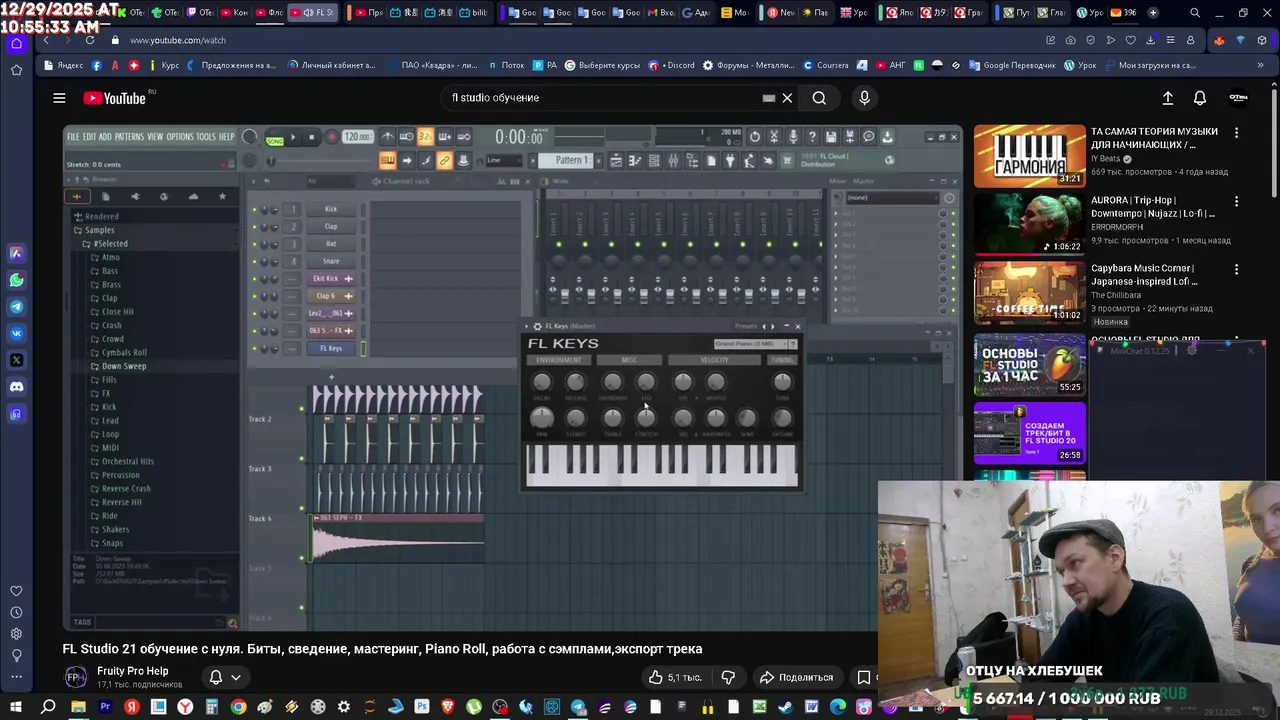Adjust the FL Keys Tune knob
Viewport: 1280px width, 720px height.
pos(782,382)
